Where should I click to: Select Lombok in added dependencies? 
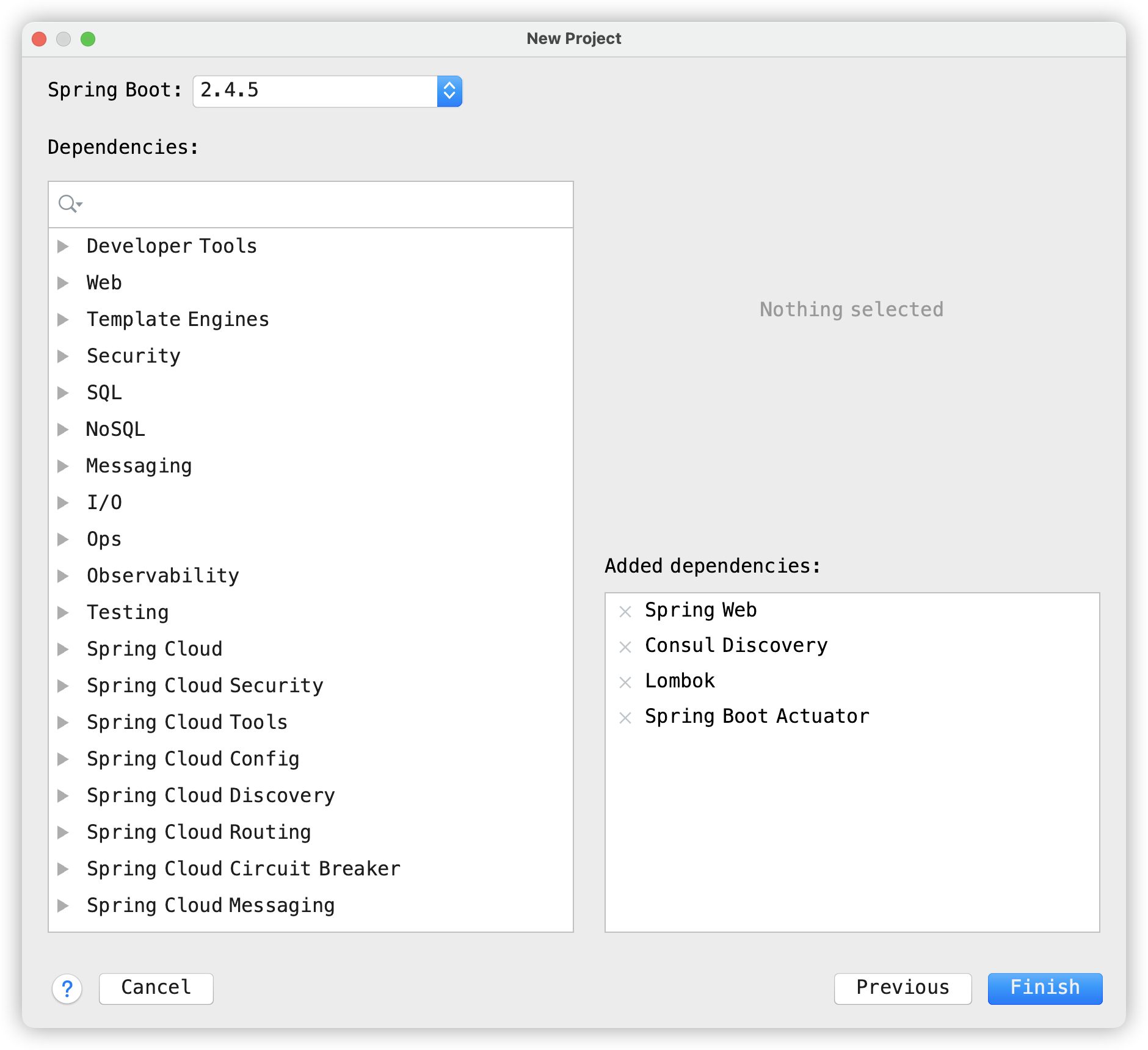click(x=680, y=681)
